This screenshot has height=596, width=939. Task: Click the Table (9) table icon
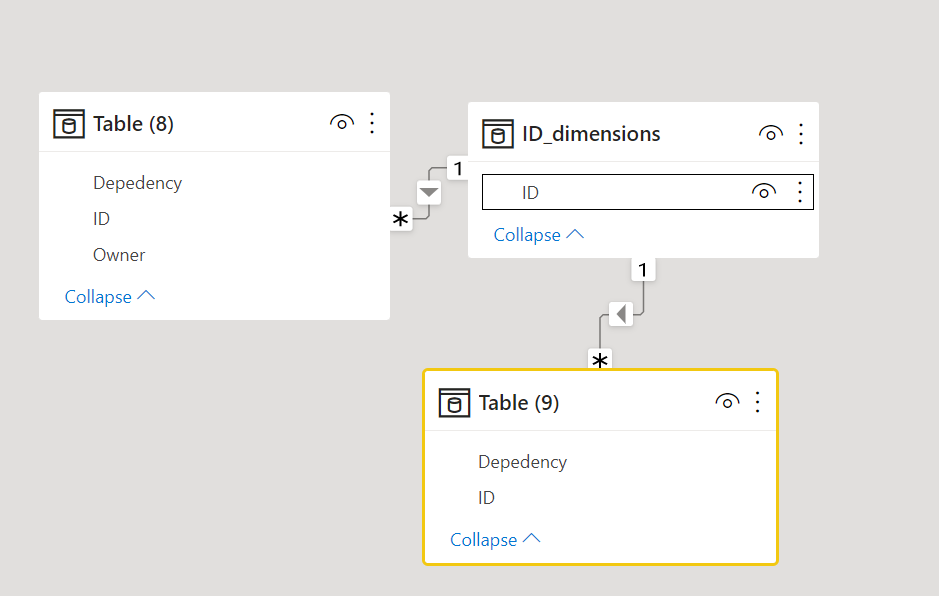click(x=454, y=403)
